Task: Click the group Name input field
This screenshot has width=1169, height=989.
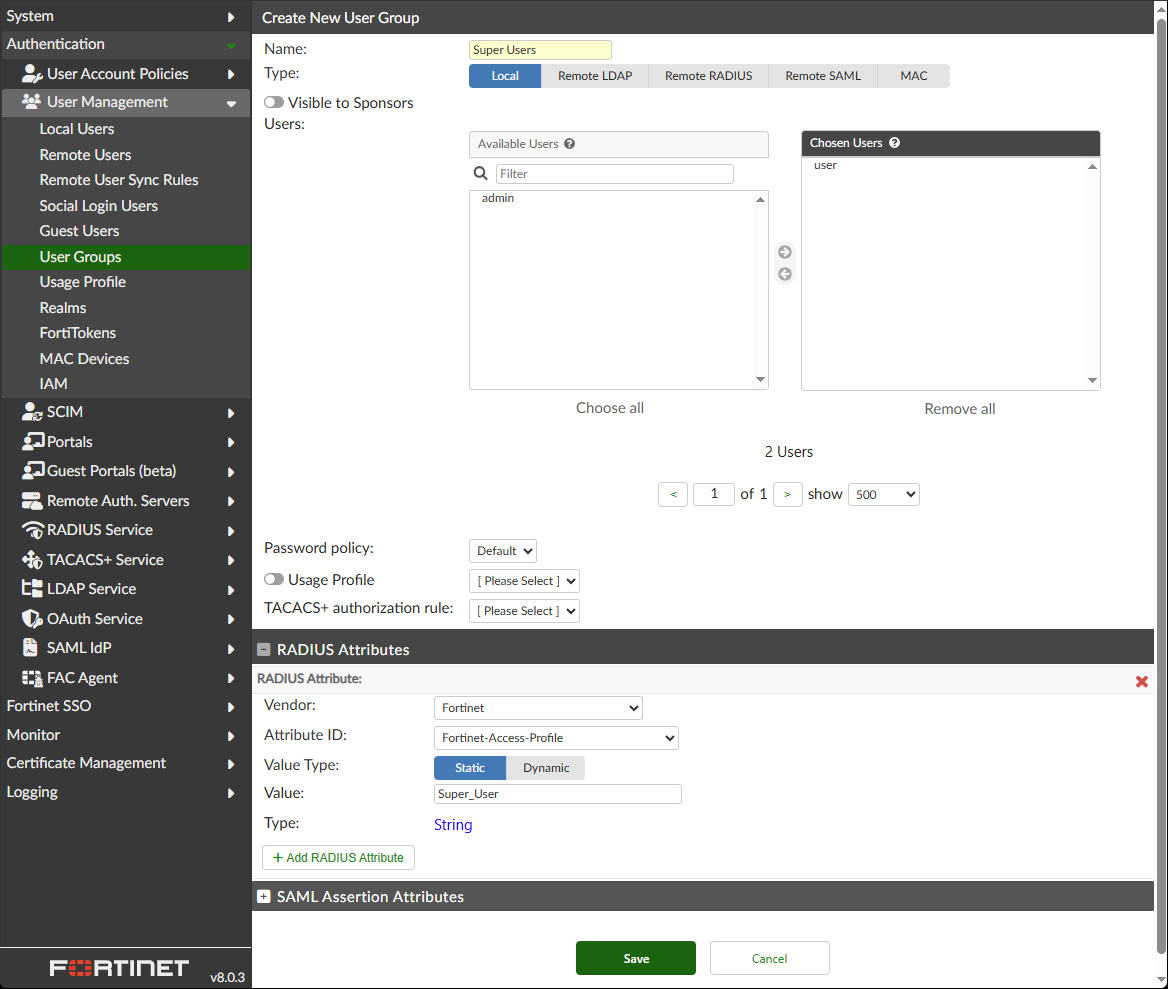Action: click(x=541, y=50)
